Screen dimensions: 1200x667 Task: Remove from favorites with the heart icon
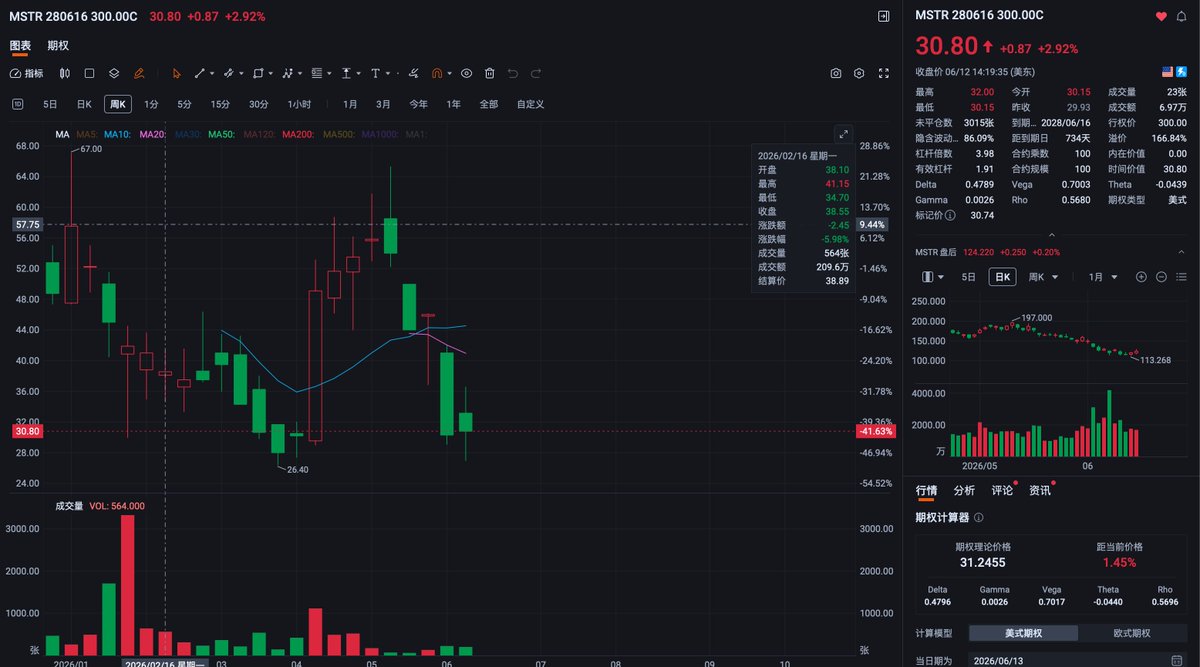pyautogui.click(x=1161, y=16)
